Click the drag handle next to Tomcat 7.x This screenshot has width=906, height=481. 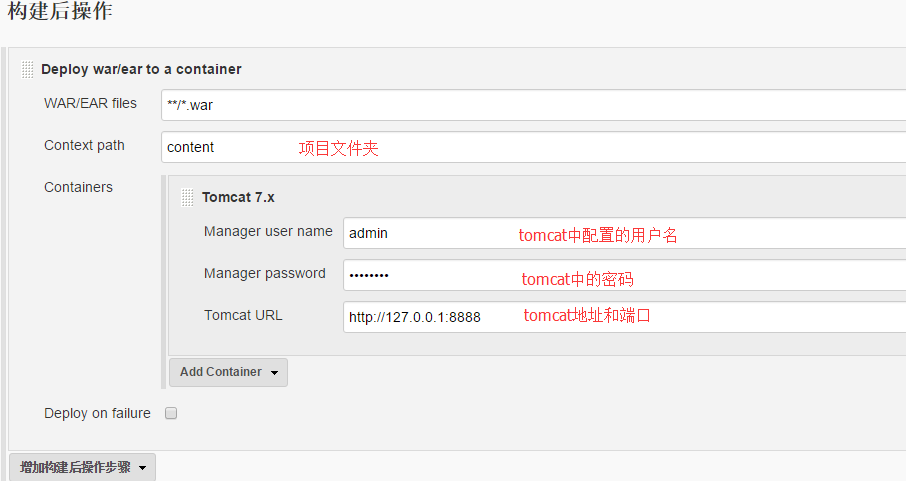pyautogui.click(x=188, y=198)
